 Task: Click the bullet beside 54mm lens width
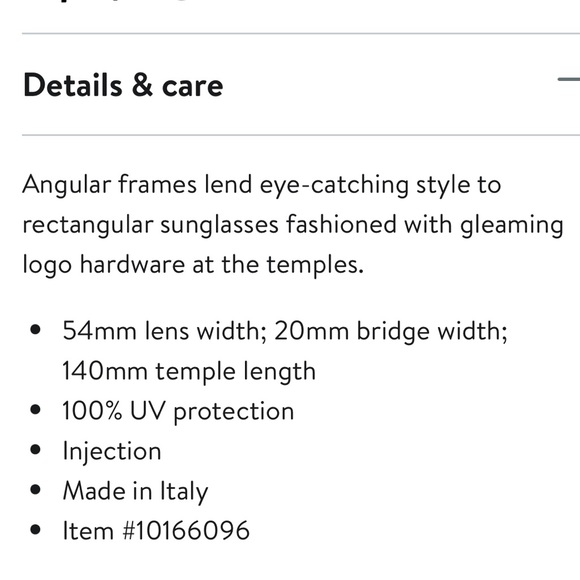(x=36, y=329)
